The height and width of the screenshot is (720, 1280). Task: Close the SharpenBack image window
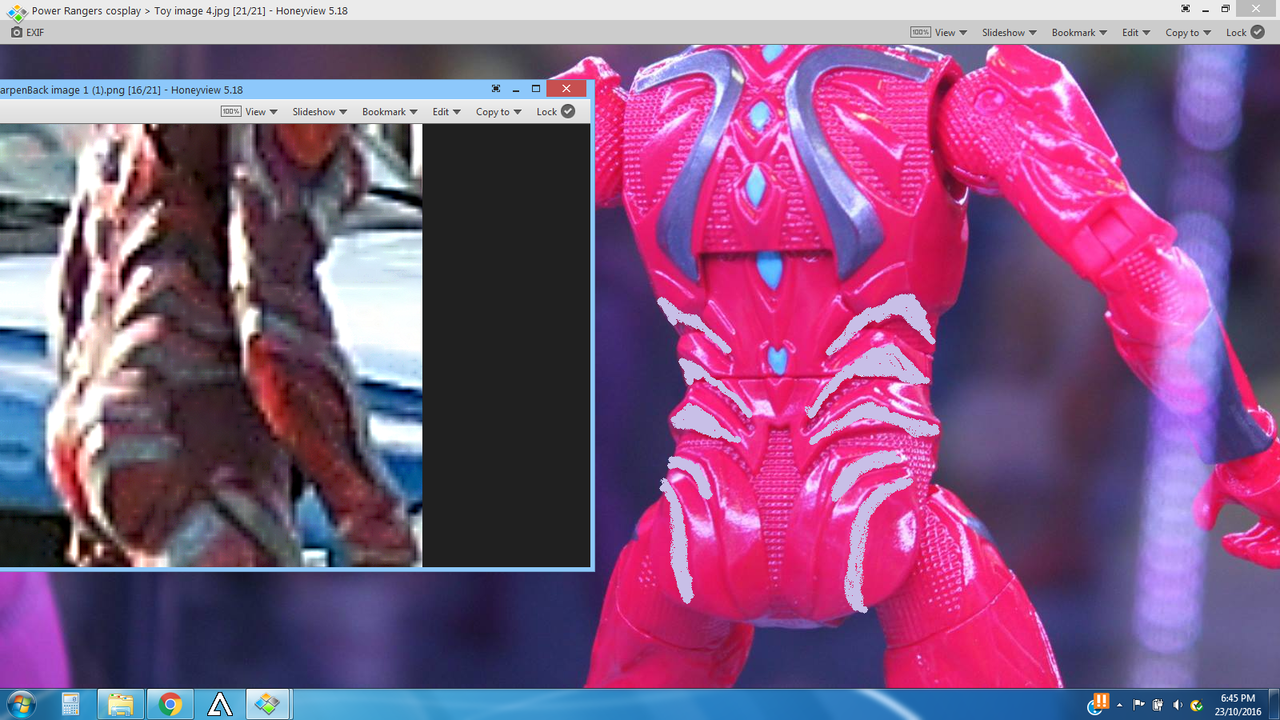pyautogui.click(x=566, y=89)
